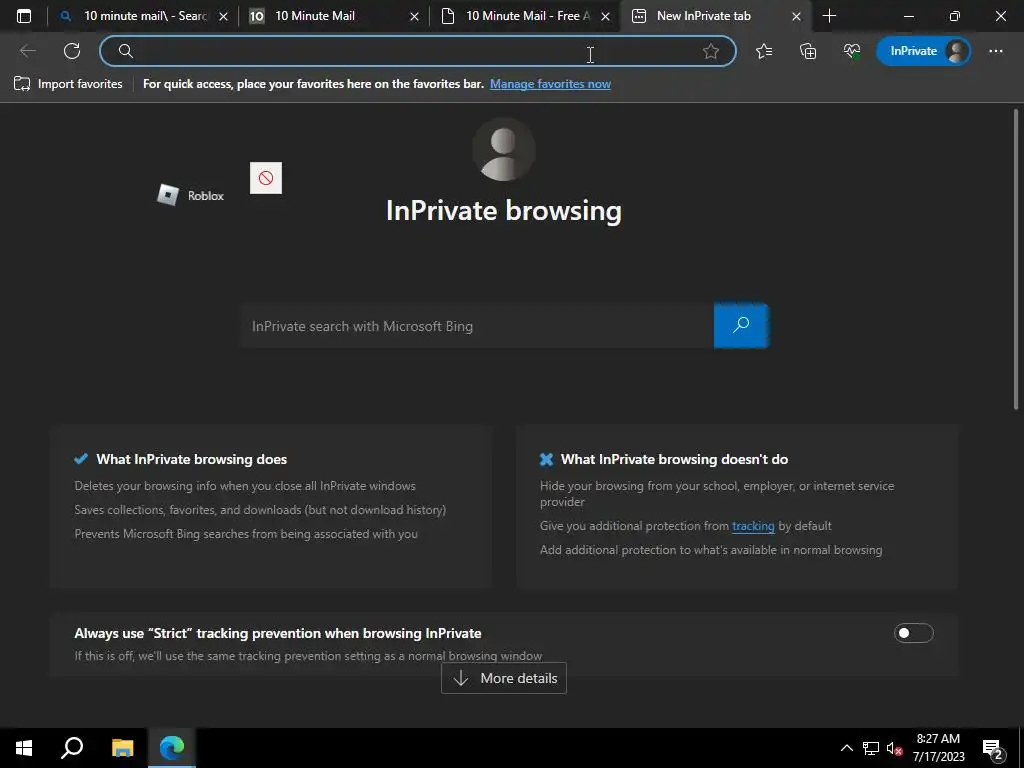Click the page vertical scrollbar
The height and width of the screenshot is (768, 1024).
[x=1016, y=261]
